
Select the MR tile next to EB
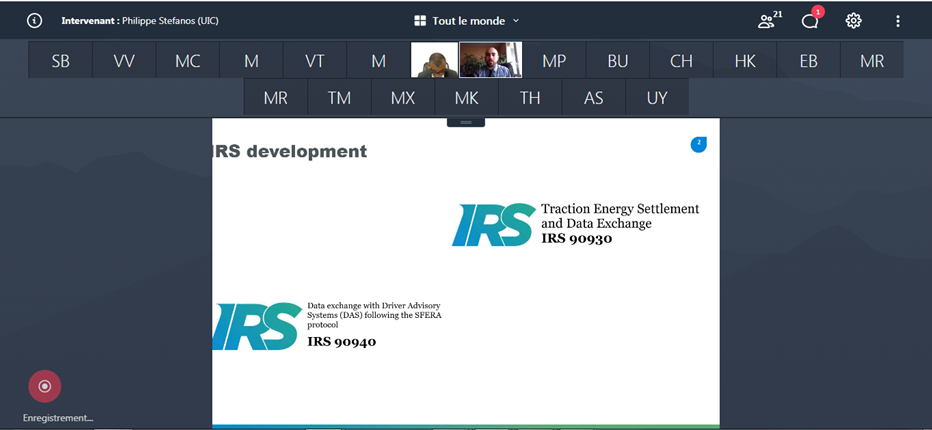pyautogui.click(x=872, y=60)
